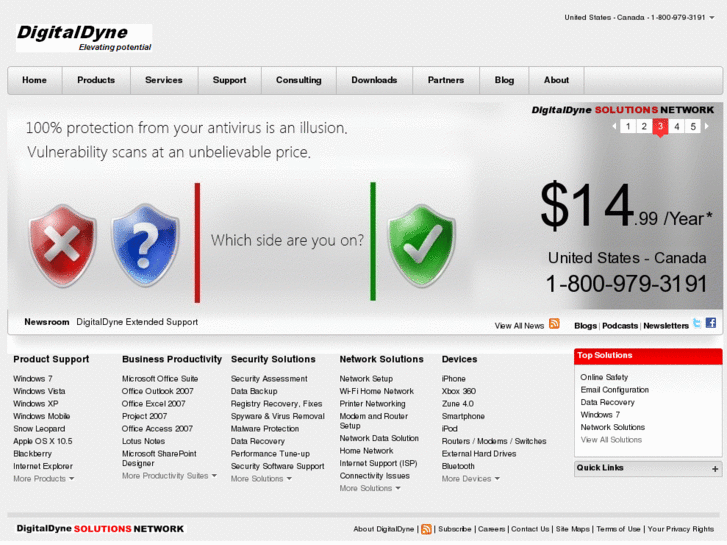Open Your Privacy Rights footer link
Image resolution: width=727 pixels, height=545 pixels.
point(681,529)
